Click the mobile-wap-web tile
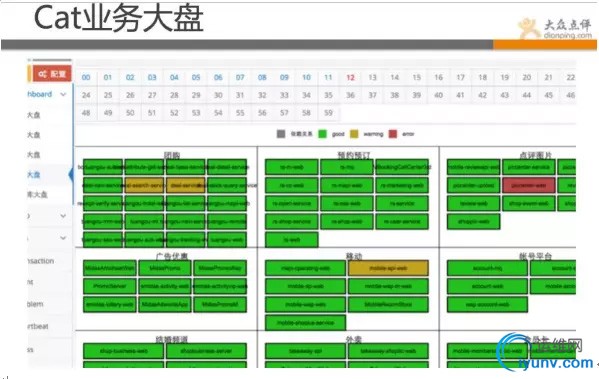Screen dimensions: 599x379 click(305, 304)
